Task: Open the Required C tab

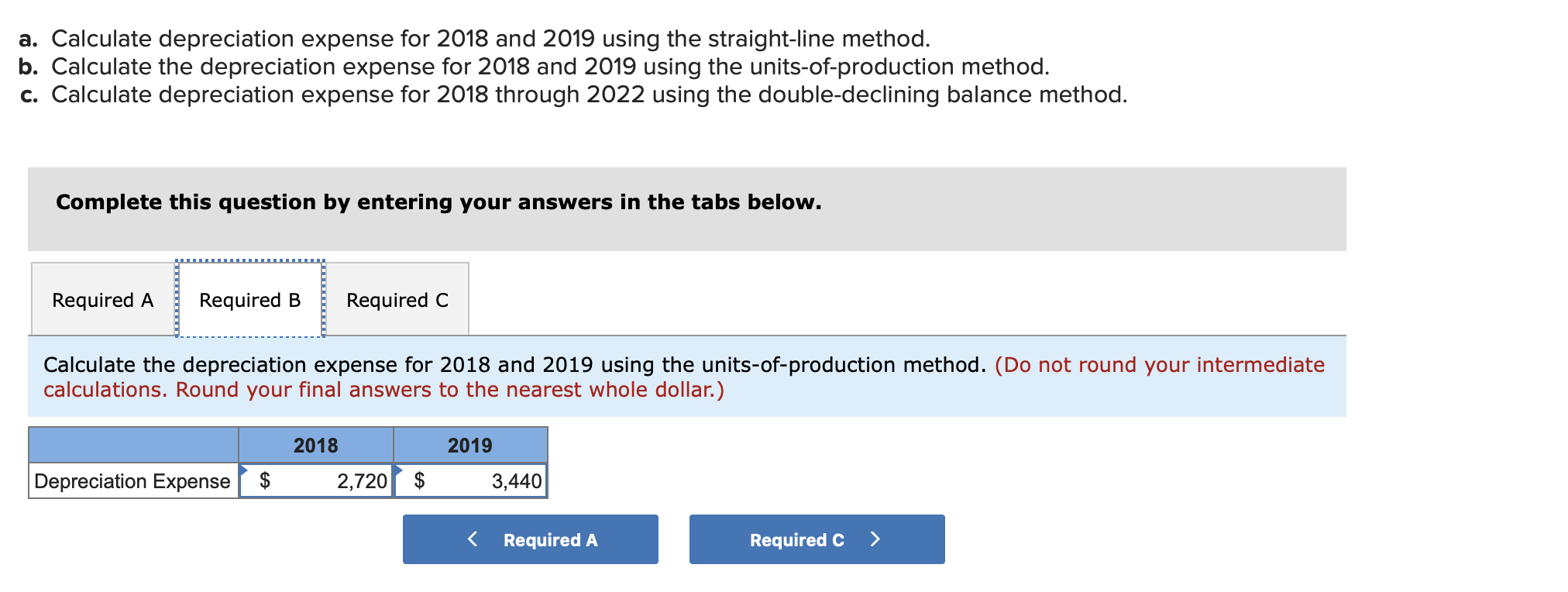Action: [397, 300]
